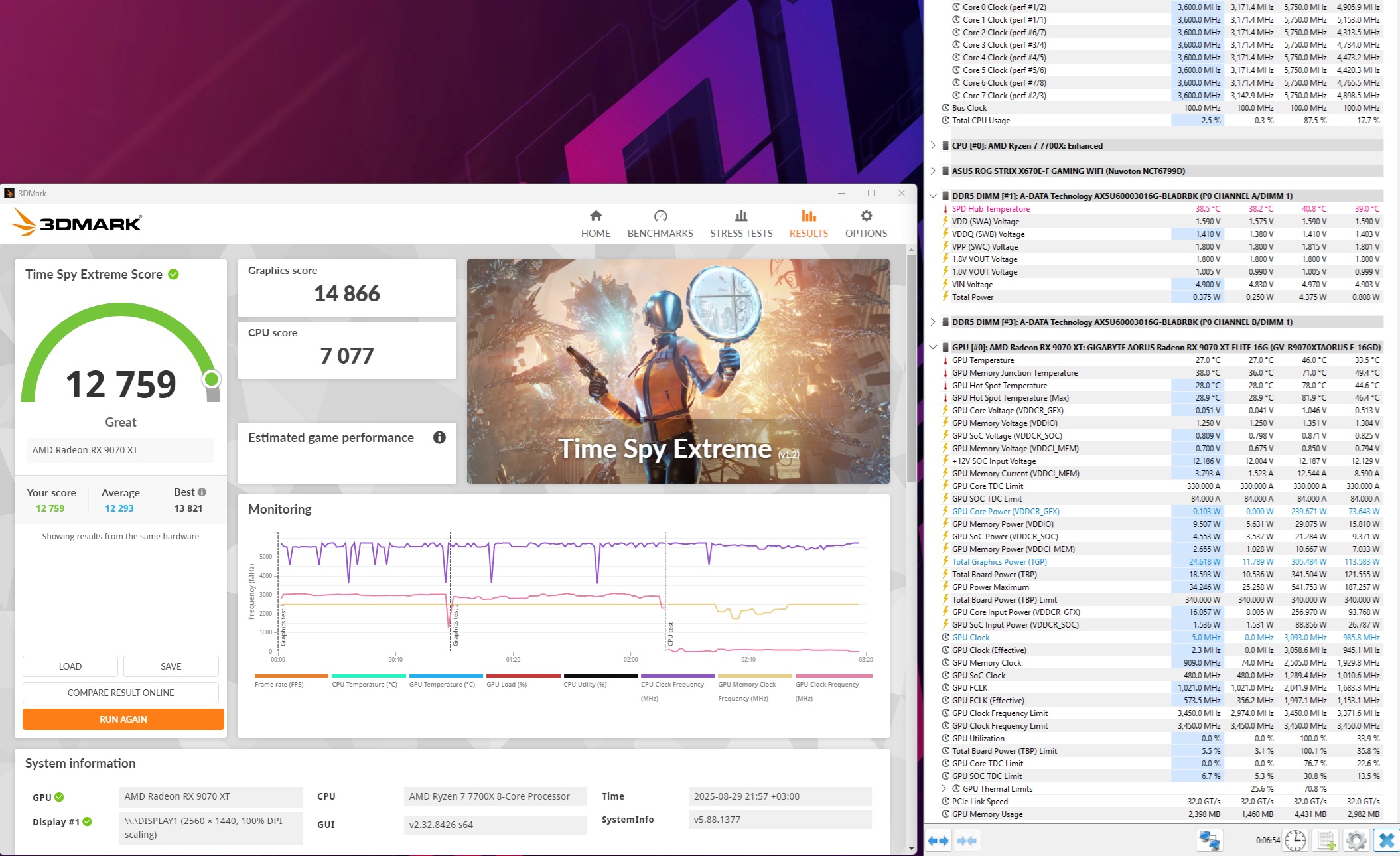Toggle Frame rate (FPS) legend in Monitoring
Viewport: 1400px width, 856px height.
pos(279,684)
